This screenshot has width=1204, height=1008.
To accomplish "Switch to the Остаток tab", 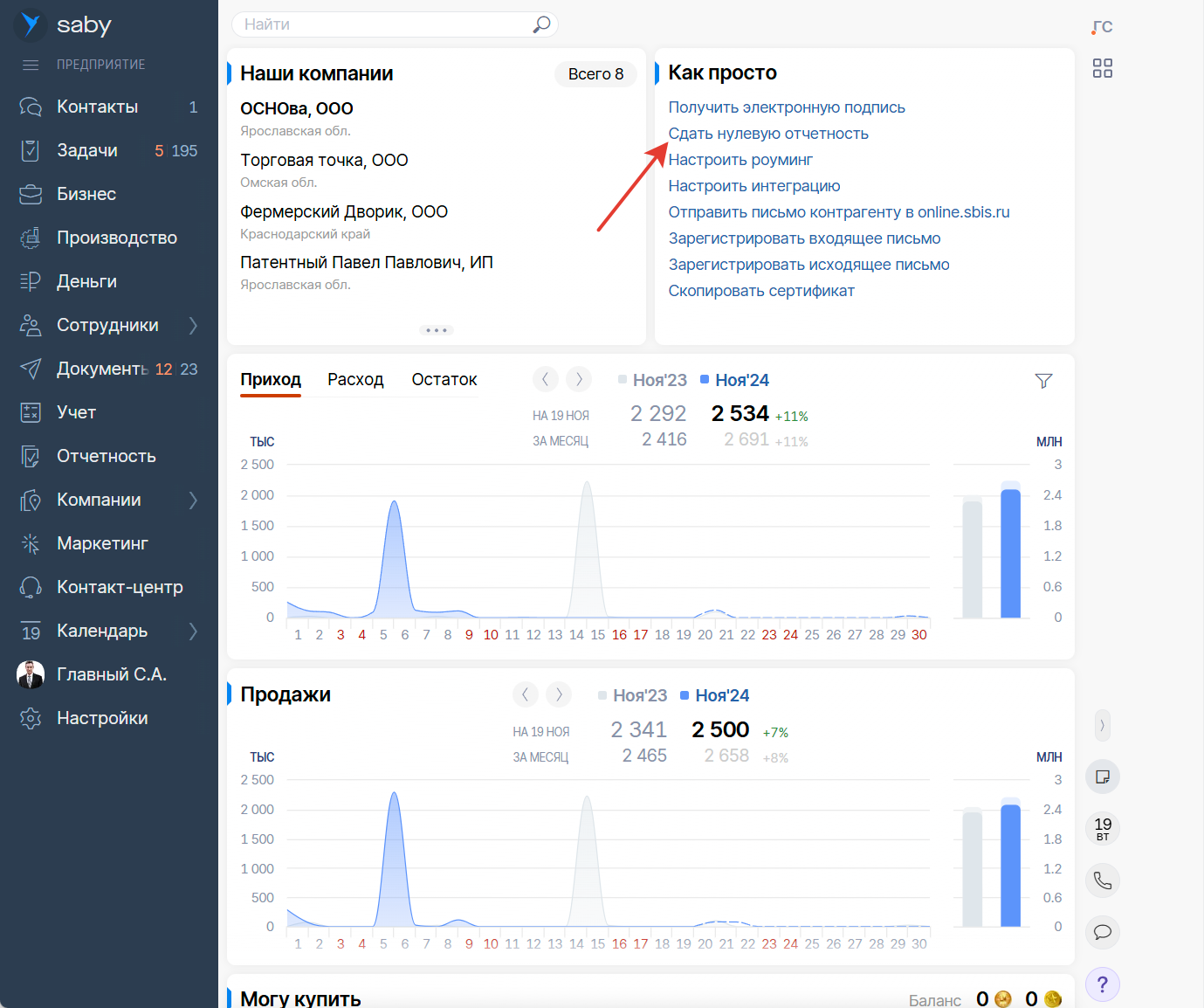I will [x=444, y=380].
